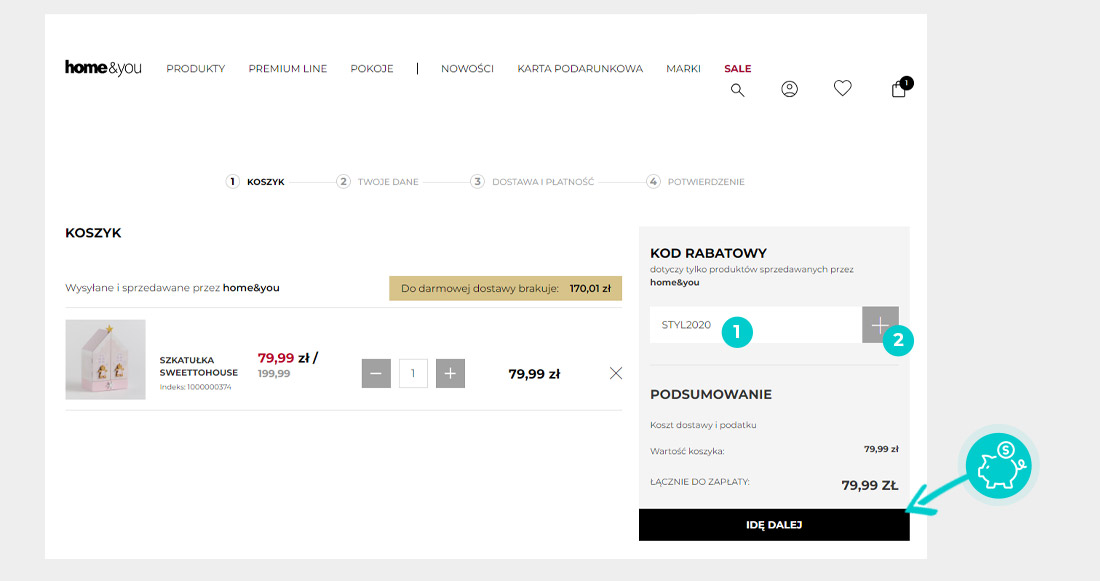1100x581 pixels.
Task: Focus the discount code input field
Action: pos(756,325)
